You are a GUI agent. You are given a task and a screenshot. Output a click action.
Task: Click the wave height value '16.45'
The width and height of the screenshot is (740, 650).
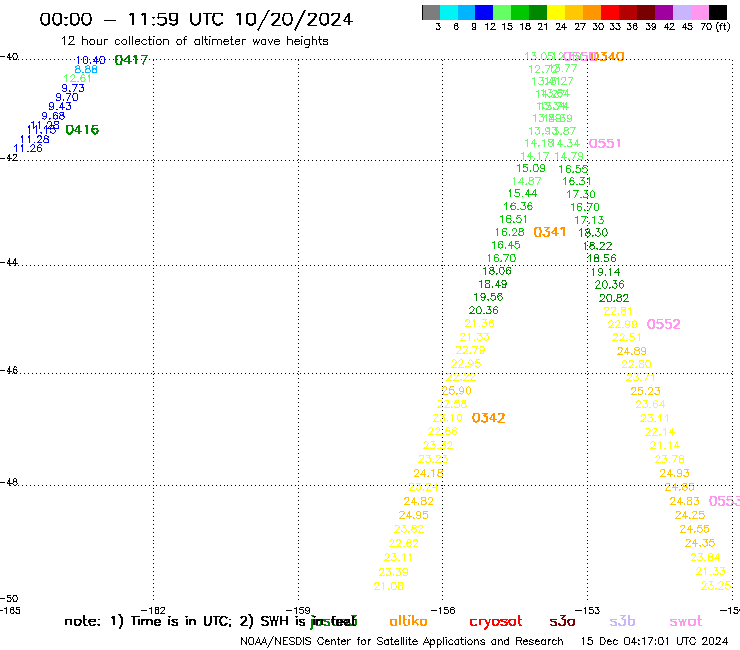pos(506,245)
